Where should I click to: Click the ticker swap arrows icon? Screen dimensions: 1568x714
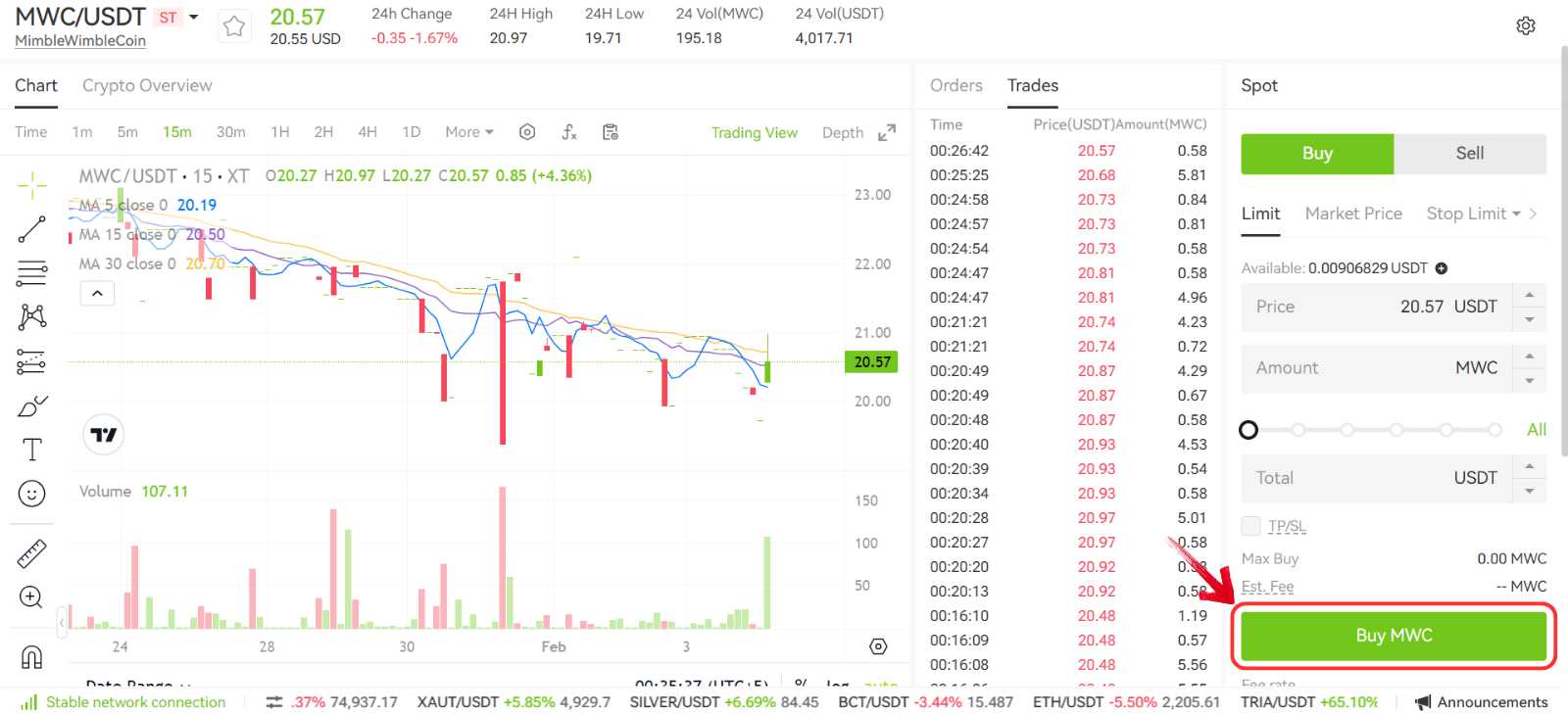tap(274, 702)
